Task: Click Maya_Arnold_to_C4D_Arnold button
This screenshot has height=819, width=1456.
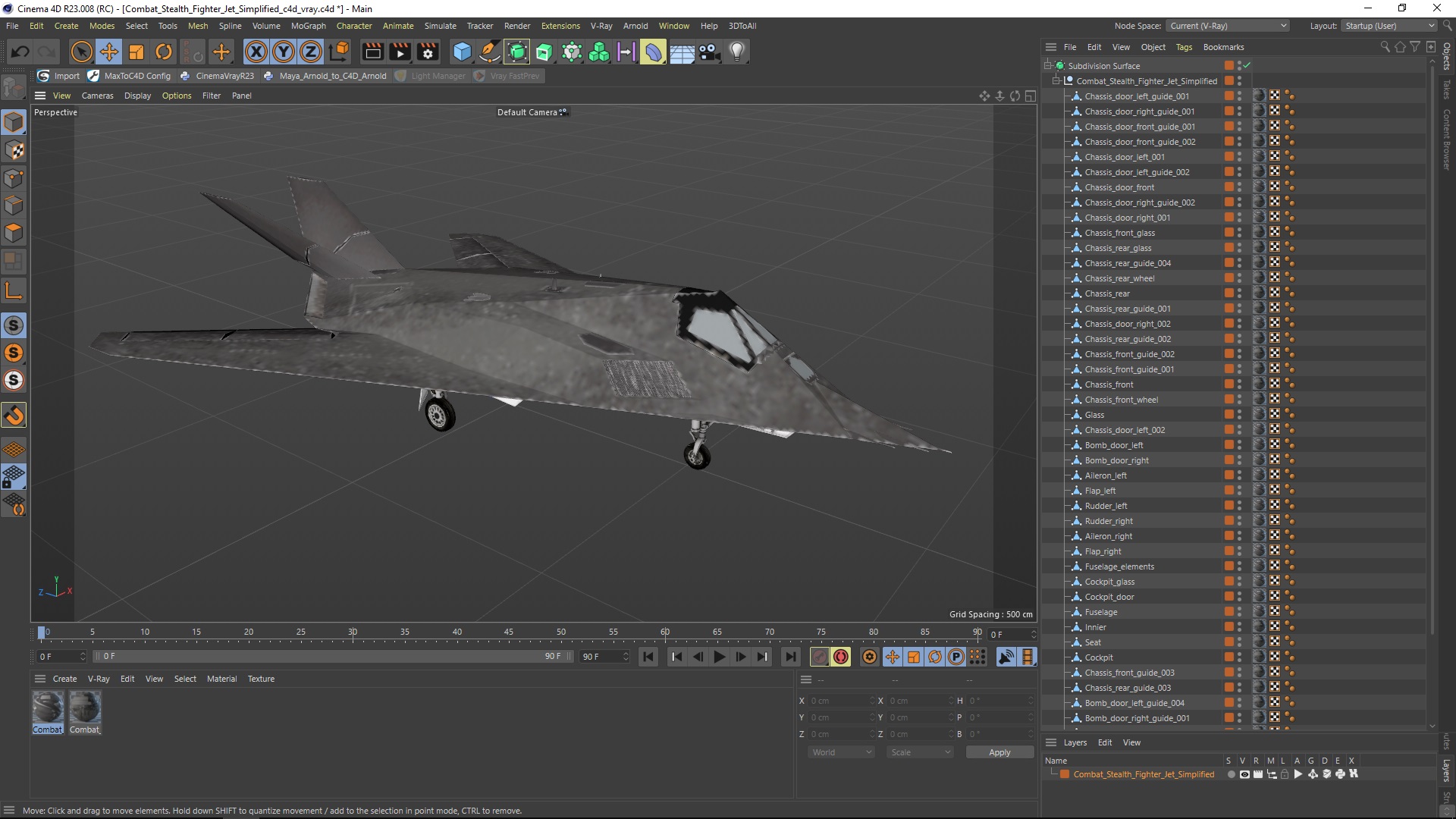Action: tap(325, 76)
